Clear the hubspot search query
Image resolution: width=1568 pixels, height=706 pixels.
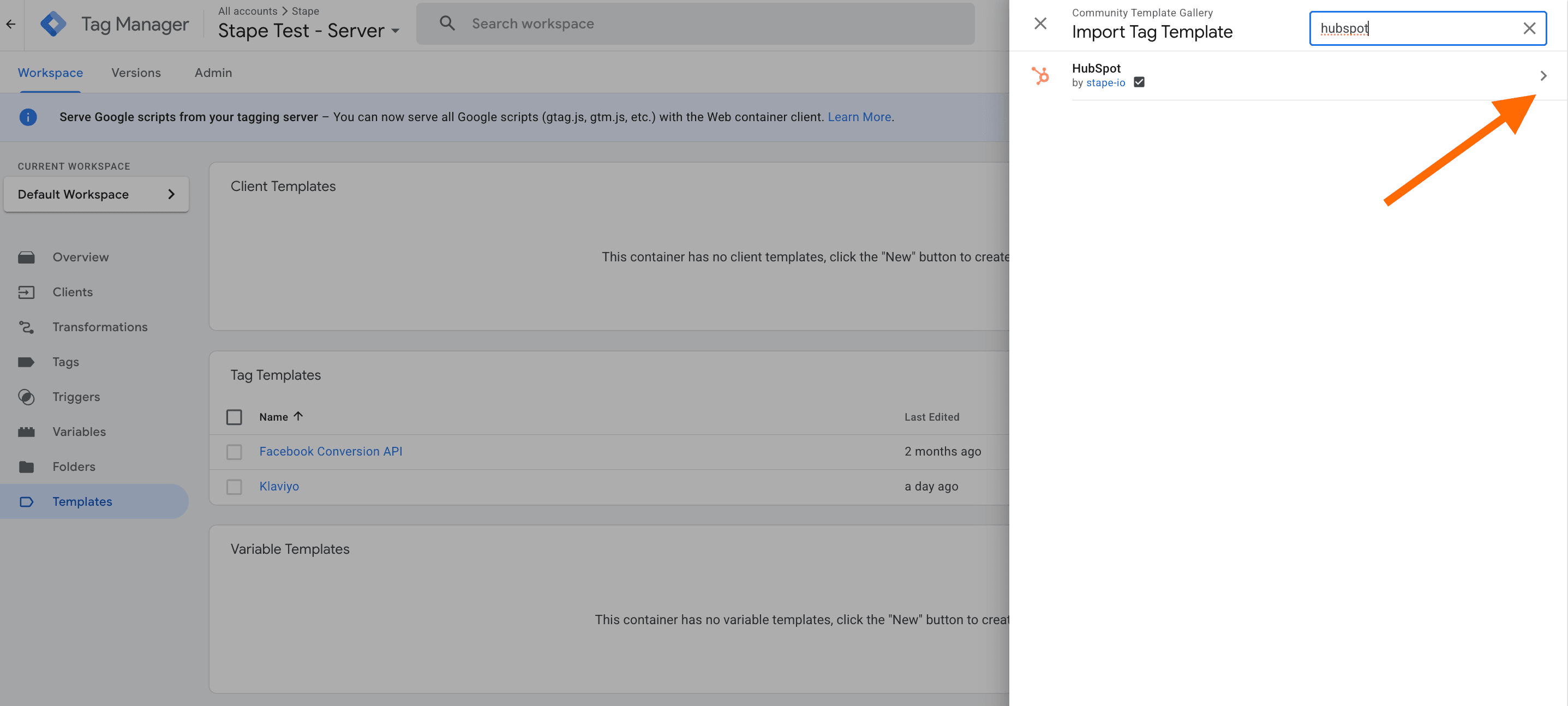[1530, 28]
